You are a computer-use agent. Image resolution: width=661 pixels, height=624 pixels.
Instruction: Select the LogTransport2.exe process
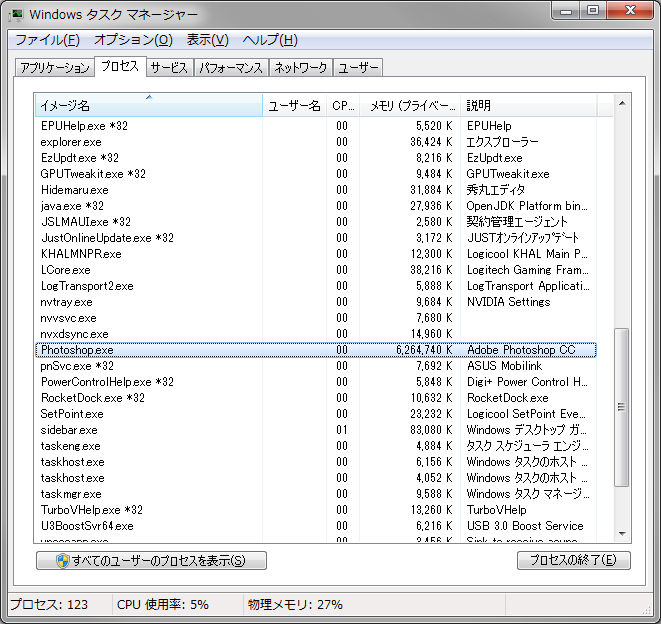tap(316, 286)
